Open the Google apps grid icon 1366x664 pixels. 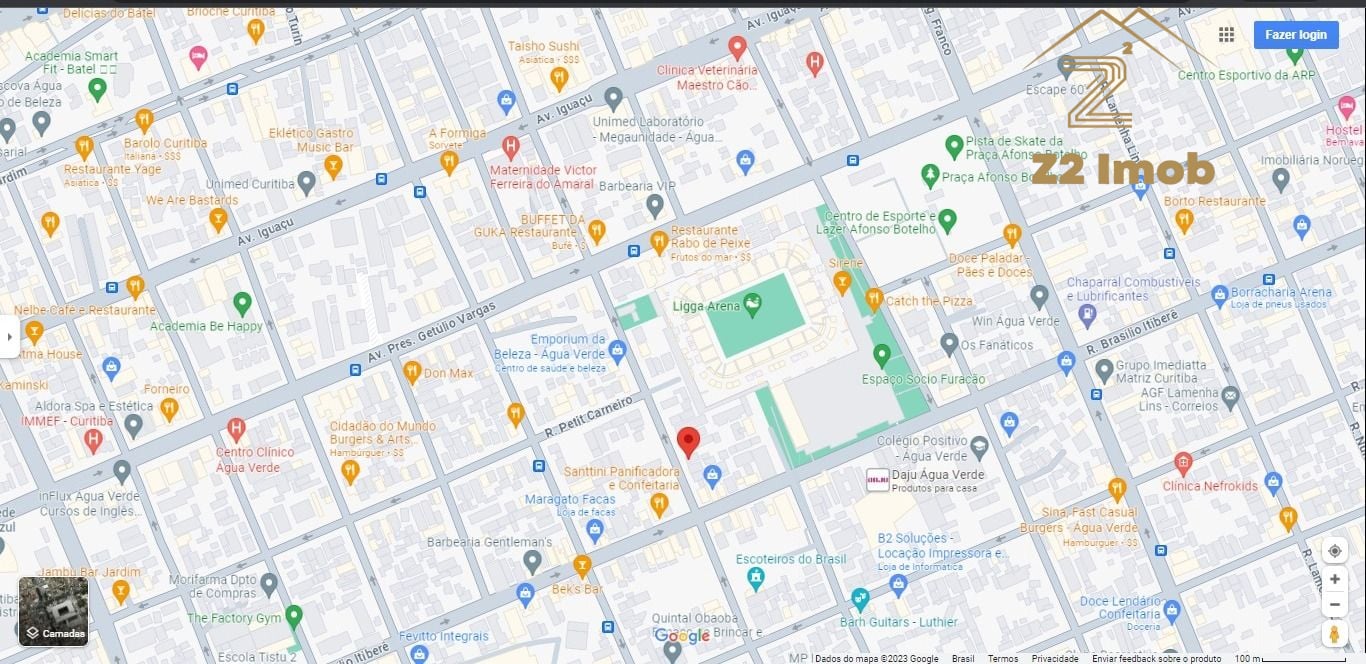click(x=1226, y=35)
